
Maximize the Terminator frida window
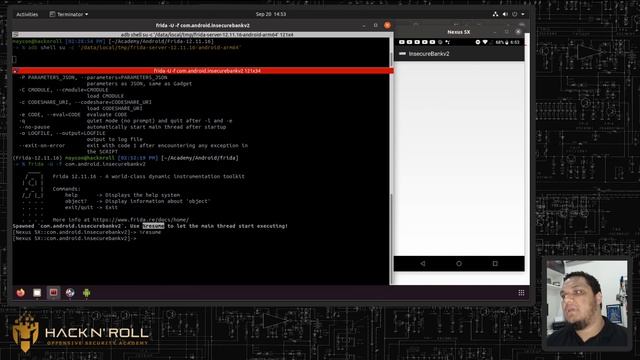point(376,25)
